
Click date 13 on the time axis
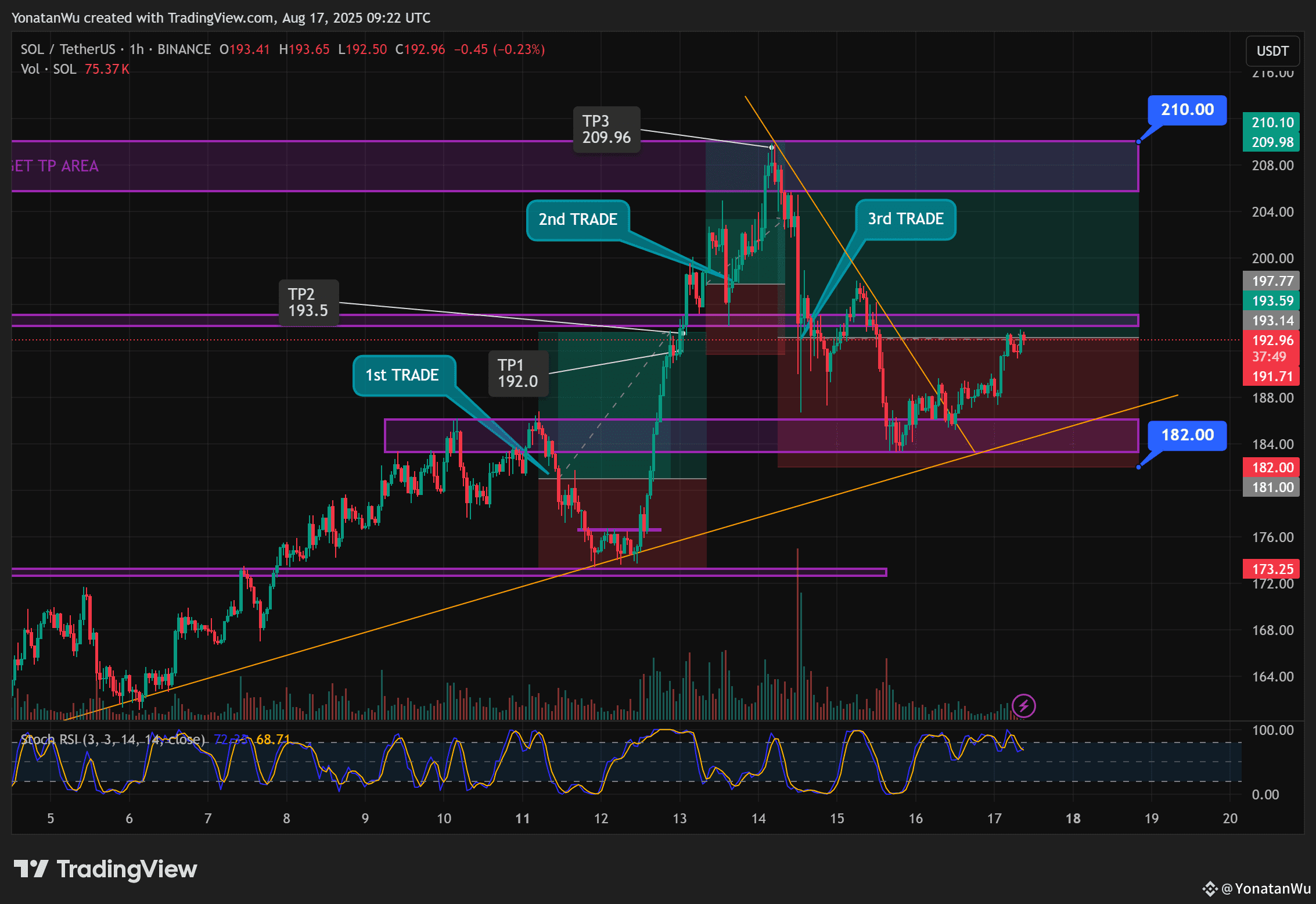point(679,819)
